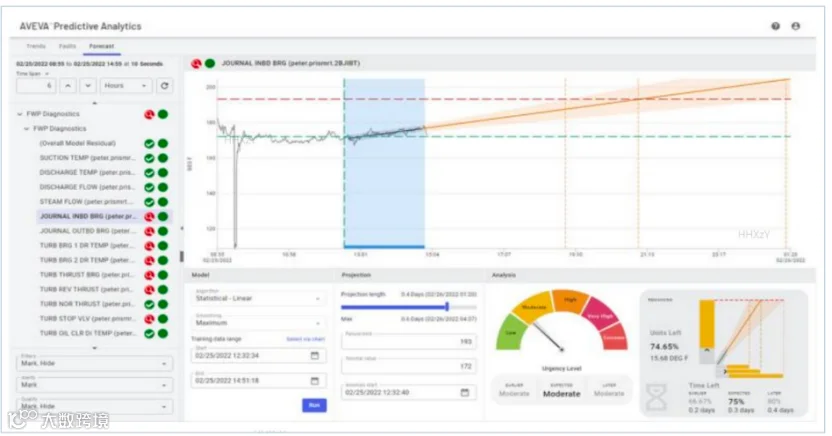Viewport: 832px width, 436px height.
Task: Click green check icon on TURB OIL CLR row
Action: tap(150, 334)
